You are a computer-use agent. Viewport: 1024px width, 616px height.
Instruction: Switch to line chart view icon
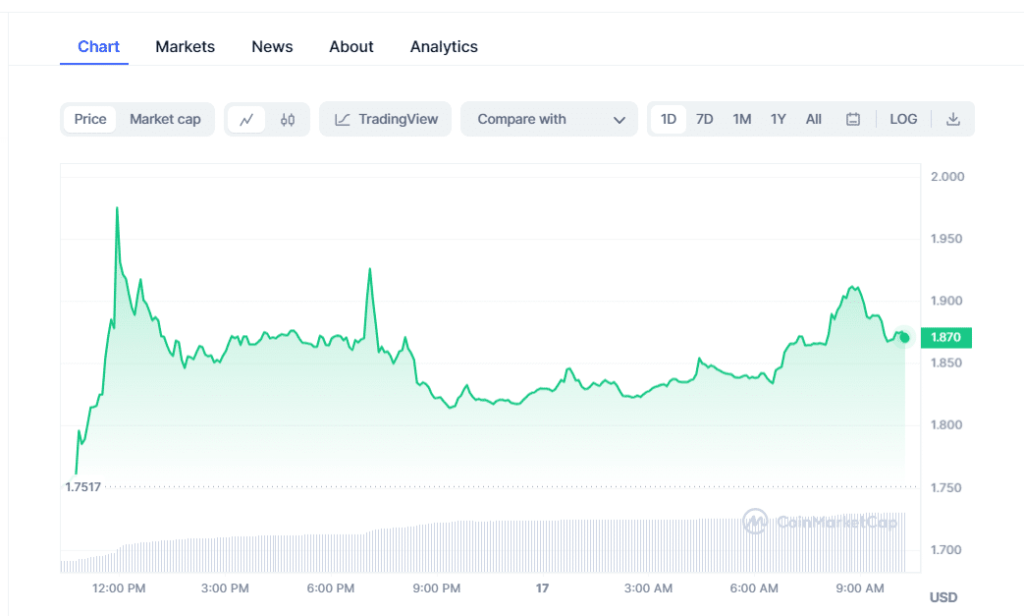(x=247, y=119)
